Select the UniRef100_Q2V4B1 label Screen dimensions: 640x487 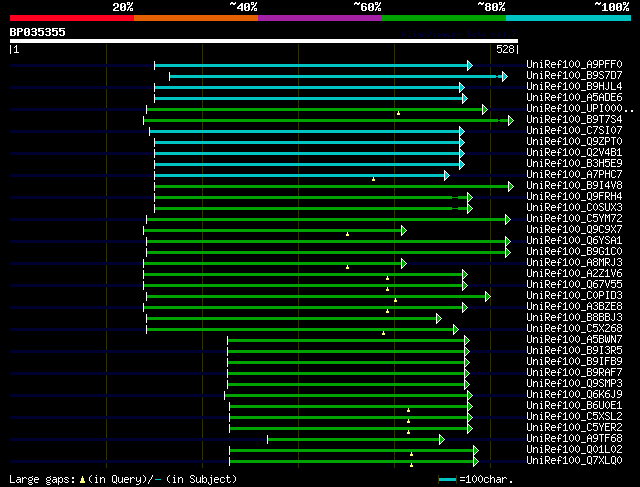[574, 153]
